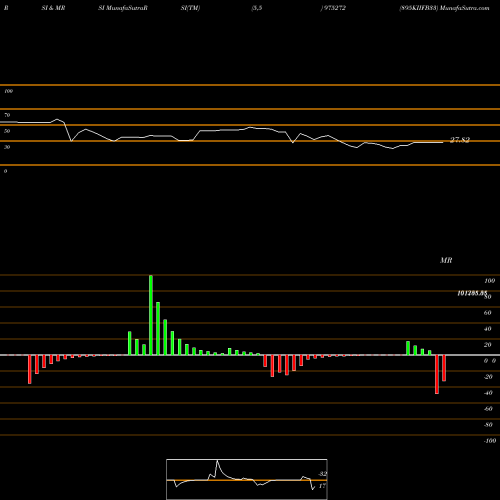The width and height of the screenshot is (500, 500).
Task: Click the -60 label on MR axis
Action: (x=488, y=409)
